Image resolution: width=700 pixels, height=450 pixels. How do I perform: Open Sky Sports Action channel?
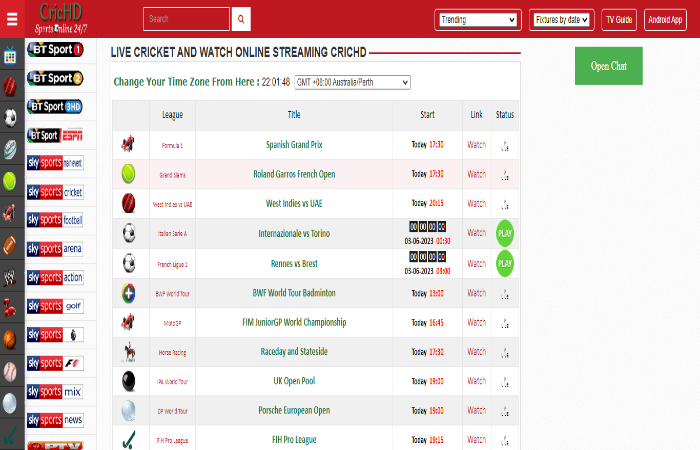coord(55,277)
